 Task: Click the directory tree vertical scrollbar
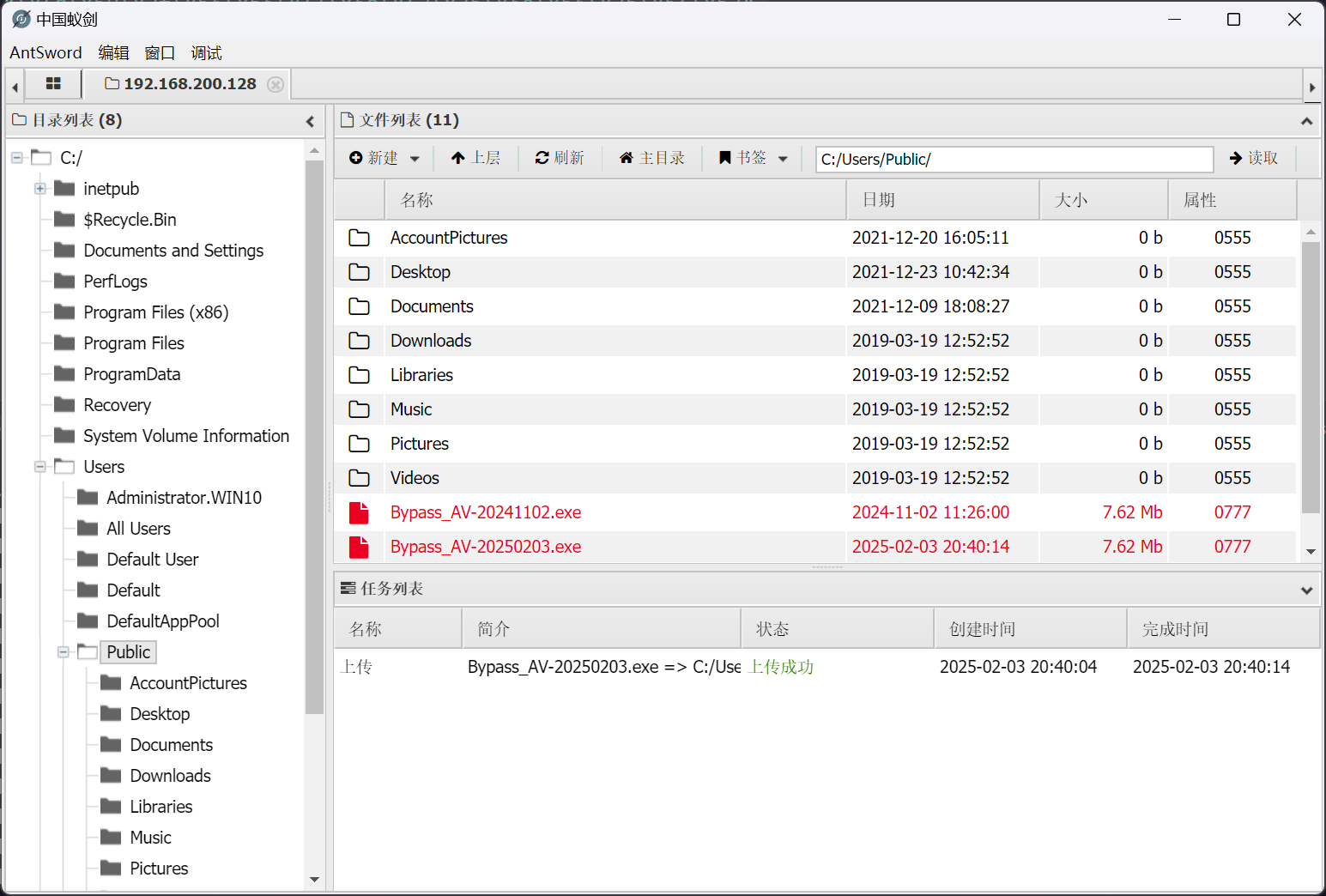[314, 438]
